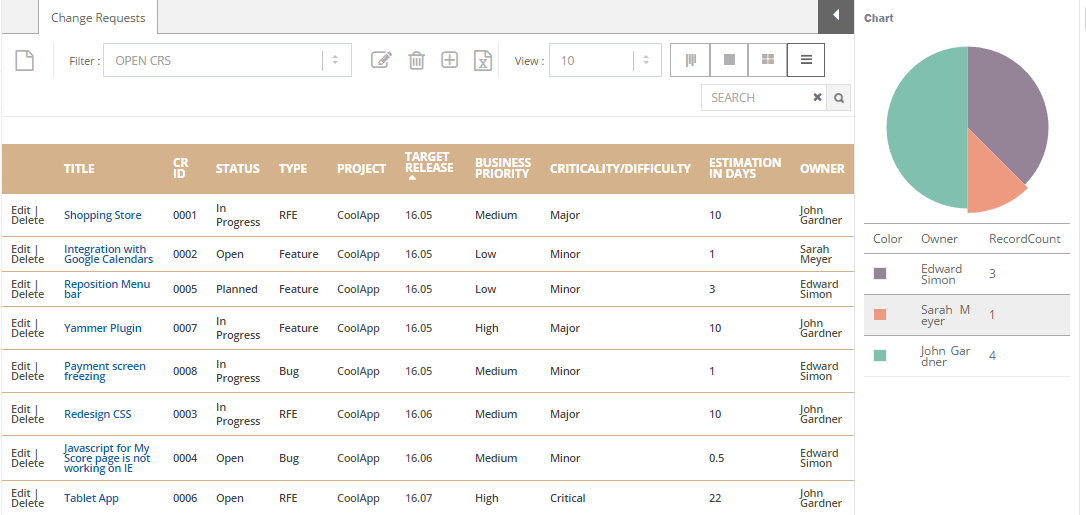Open the View count dropdown showing 10
Viewport: 1086px width, 515px height.
click(604, 60)
